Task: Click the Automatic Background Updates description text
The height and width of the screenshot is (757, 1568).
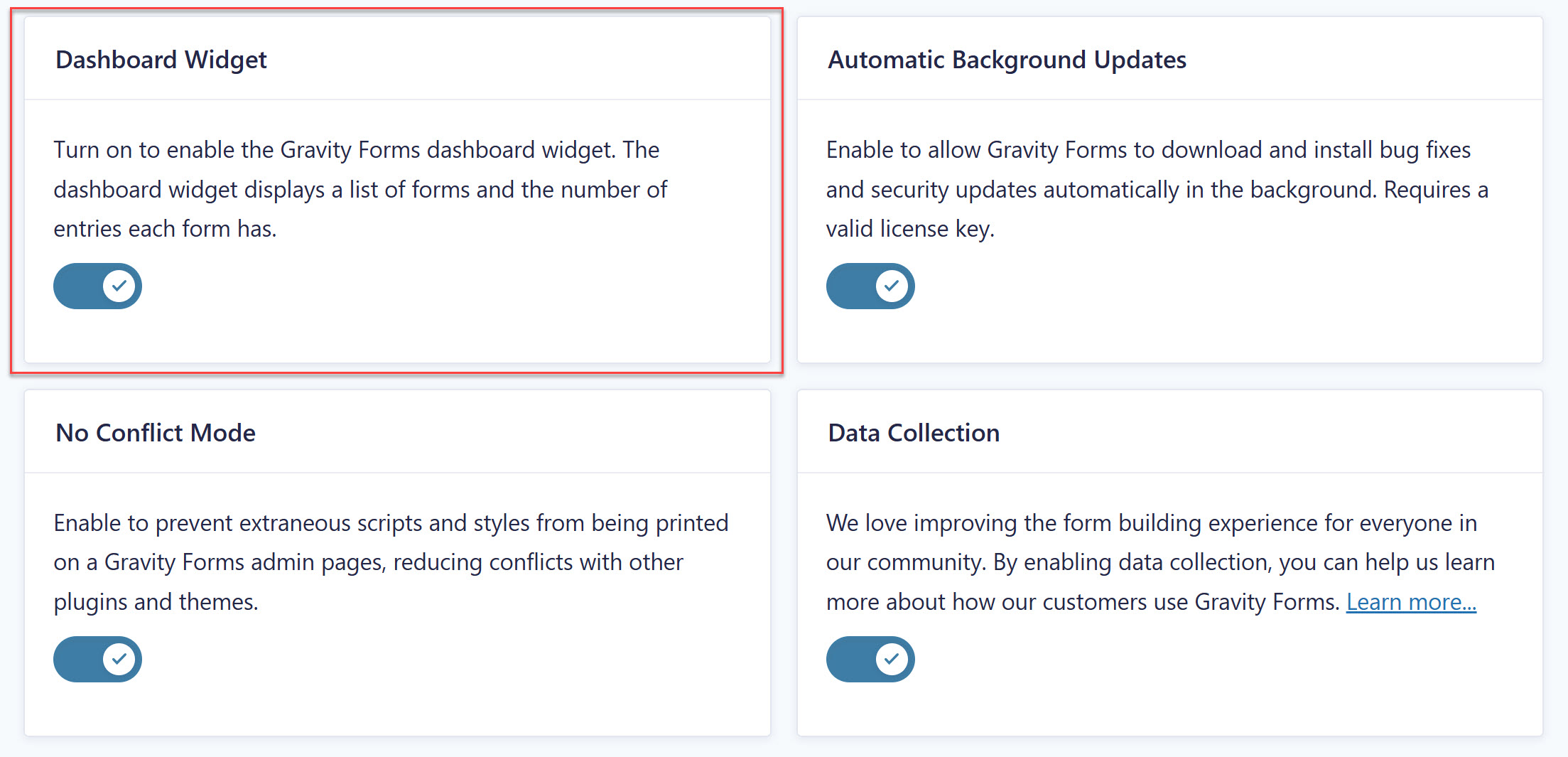Action: click(x=1157, y=189)
